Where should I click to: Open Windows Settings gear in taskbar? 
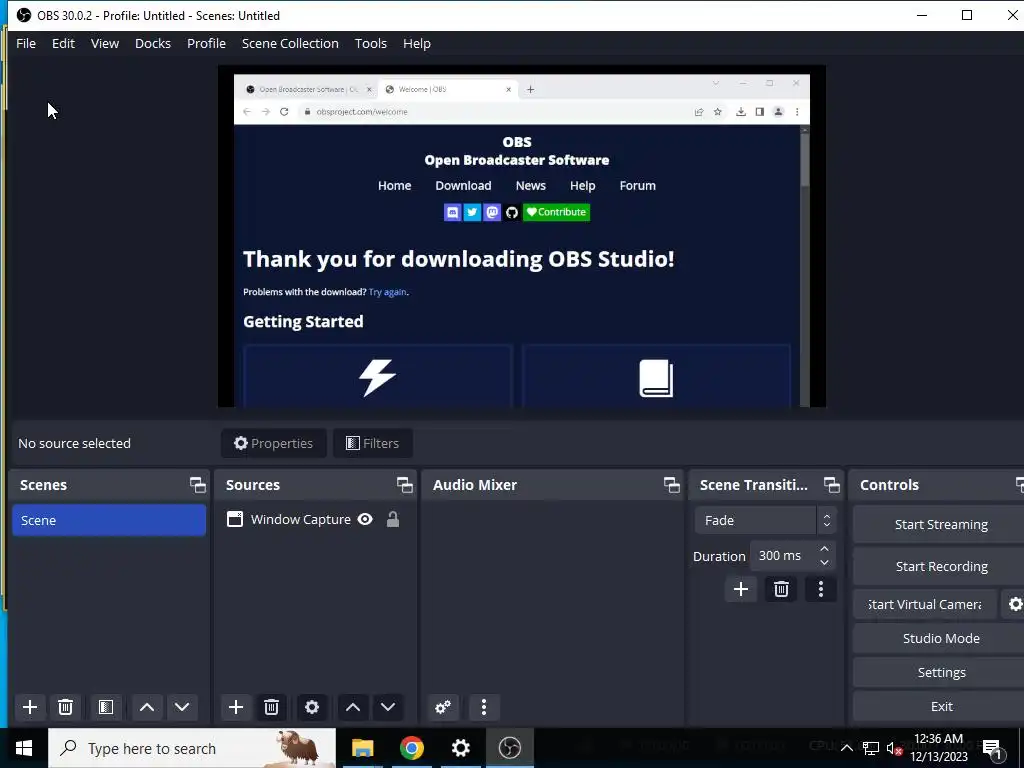coord(460,748)
